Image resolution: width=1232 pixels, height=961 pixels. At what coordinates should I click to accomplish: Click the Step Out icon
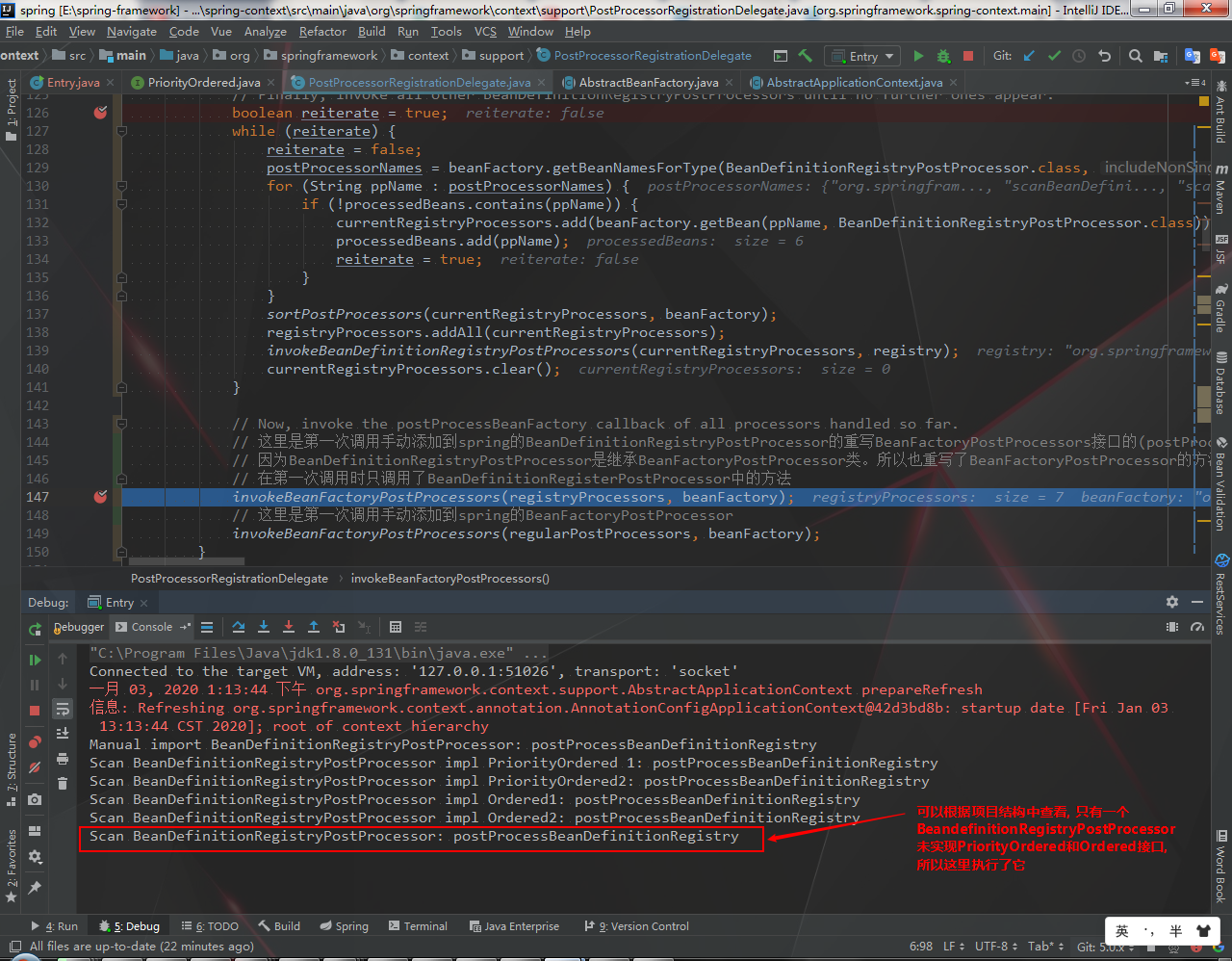coord(314,627)
